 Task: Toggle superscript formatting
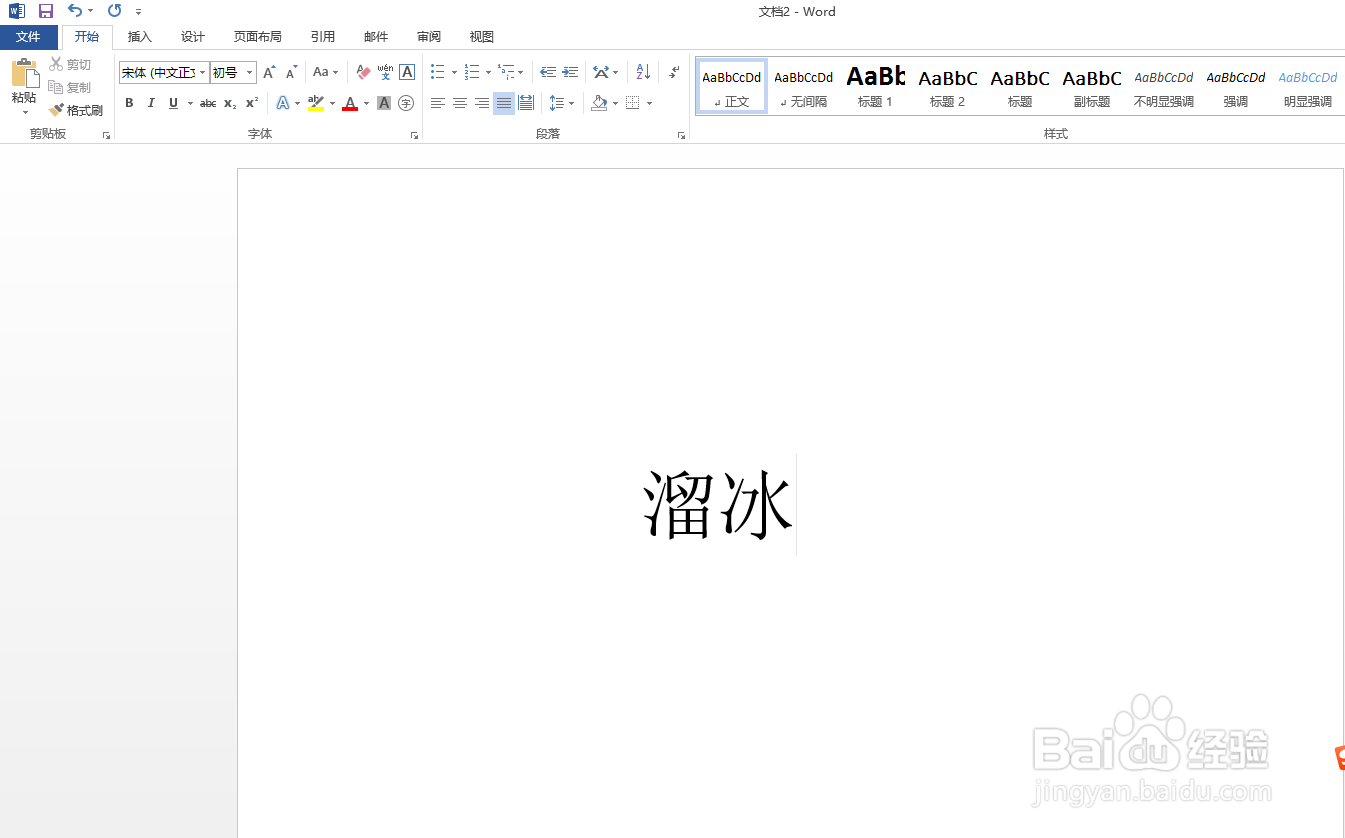pyautogui.click(x=251, y=102)
